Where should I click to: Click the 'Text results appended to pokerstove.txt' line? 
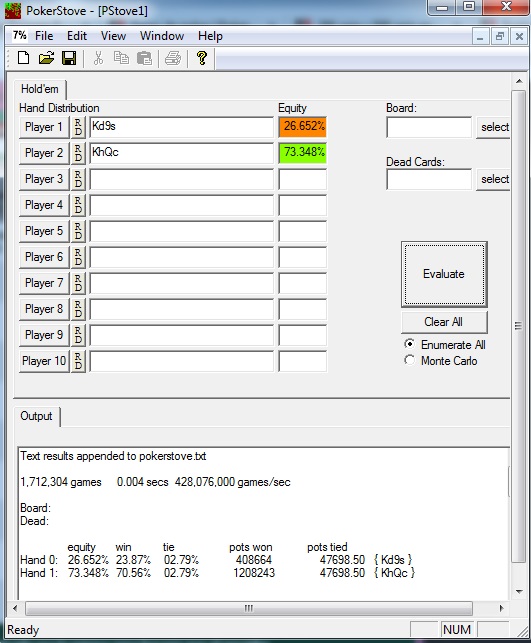click(113, 456)
